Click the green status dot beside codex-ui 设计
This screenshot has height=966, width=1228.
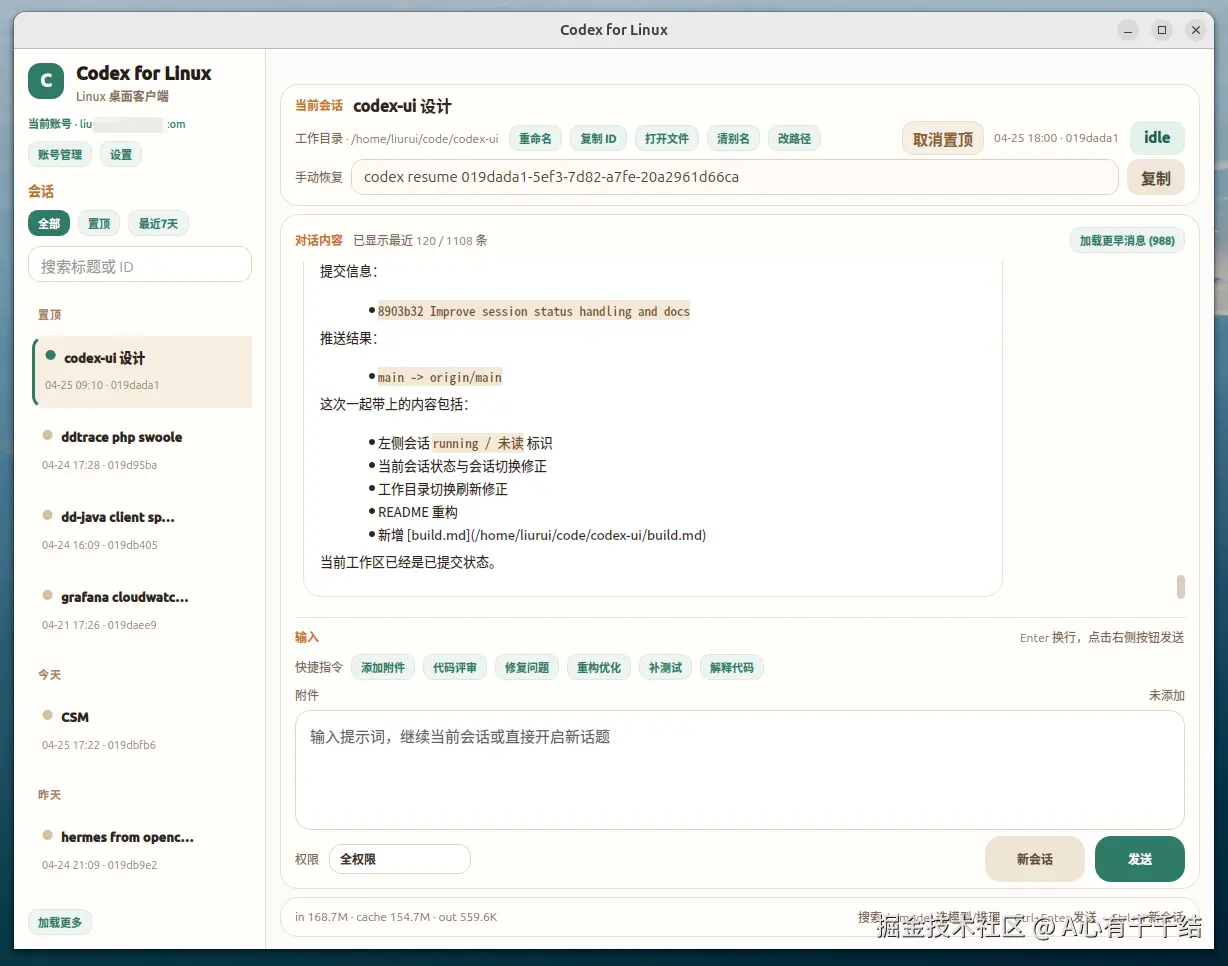50,355
